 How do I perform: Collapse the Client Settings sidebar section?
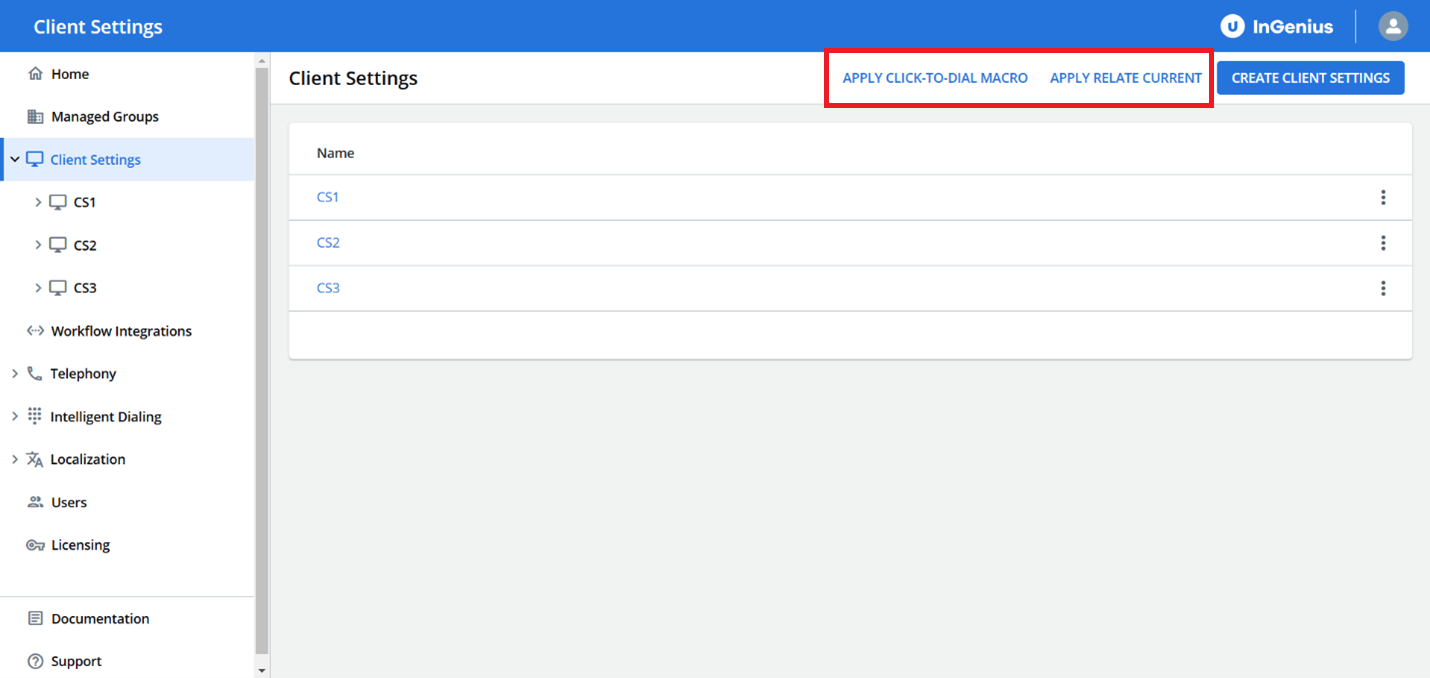(x=15, y=160)
